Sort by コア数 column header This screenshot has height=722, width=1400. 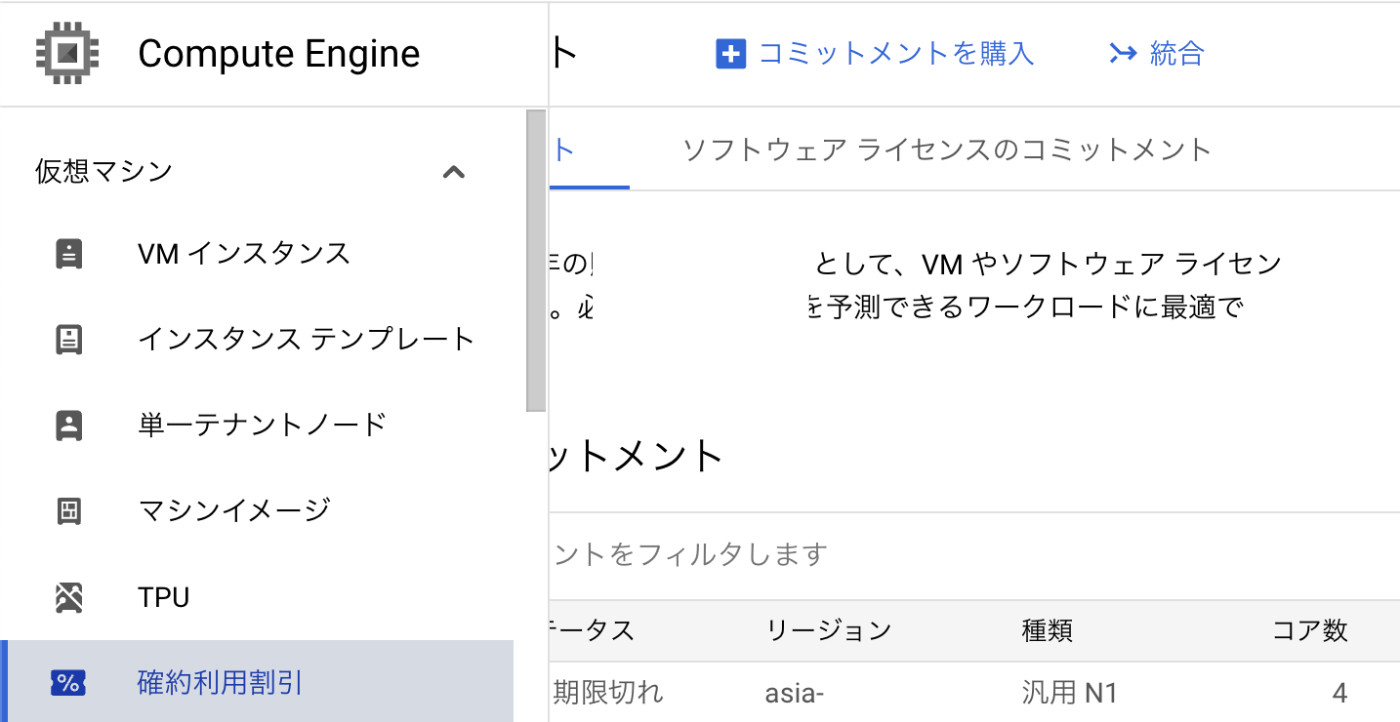tap(1310, 631)
